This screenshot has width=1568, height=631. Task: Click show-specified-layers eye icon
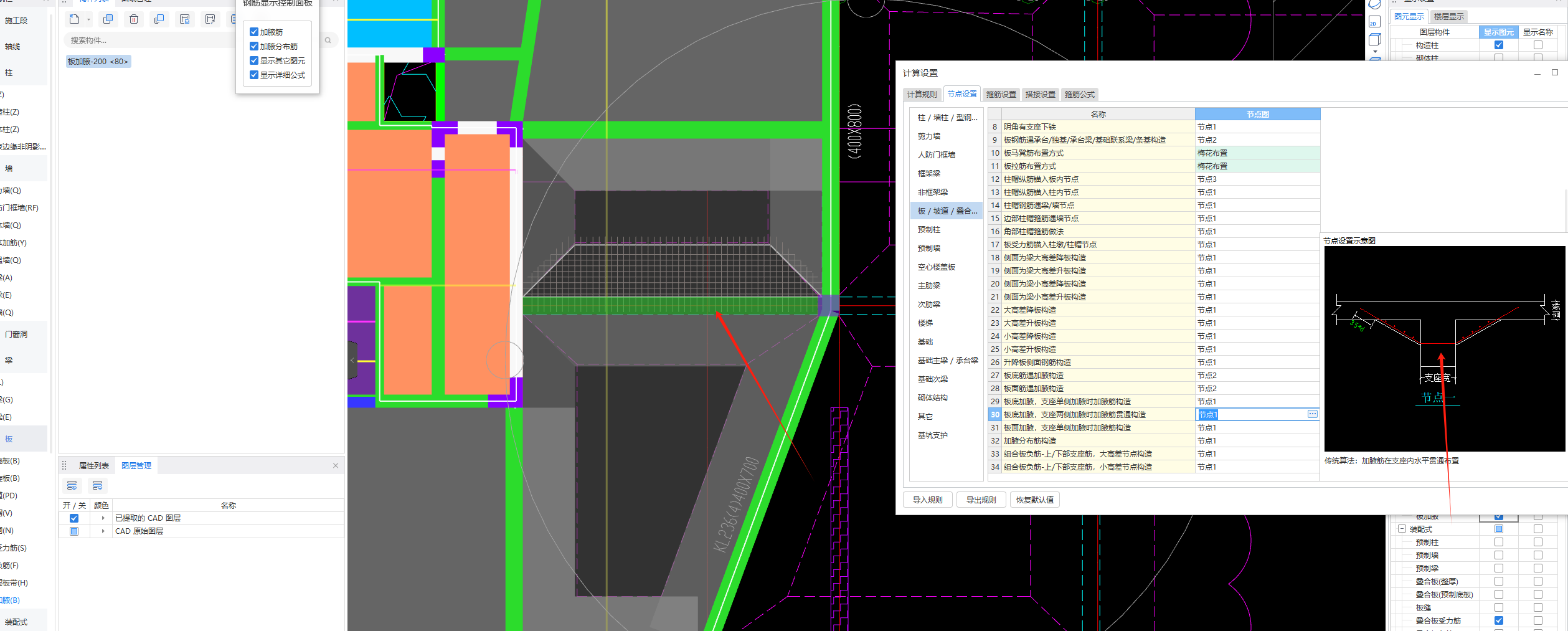click(x=72, y=485)
